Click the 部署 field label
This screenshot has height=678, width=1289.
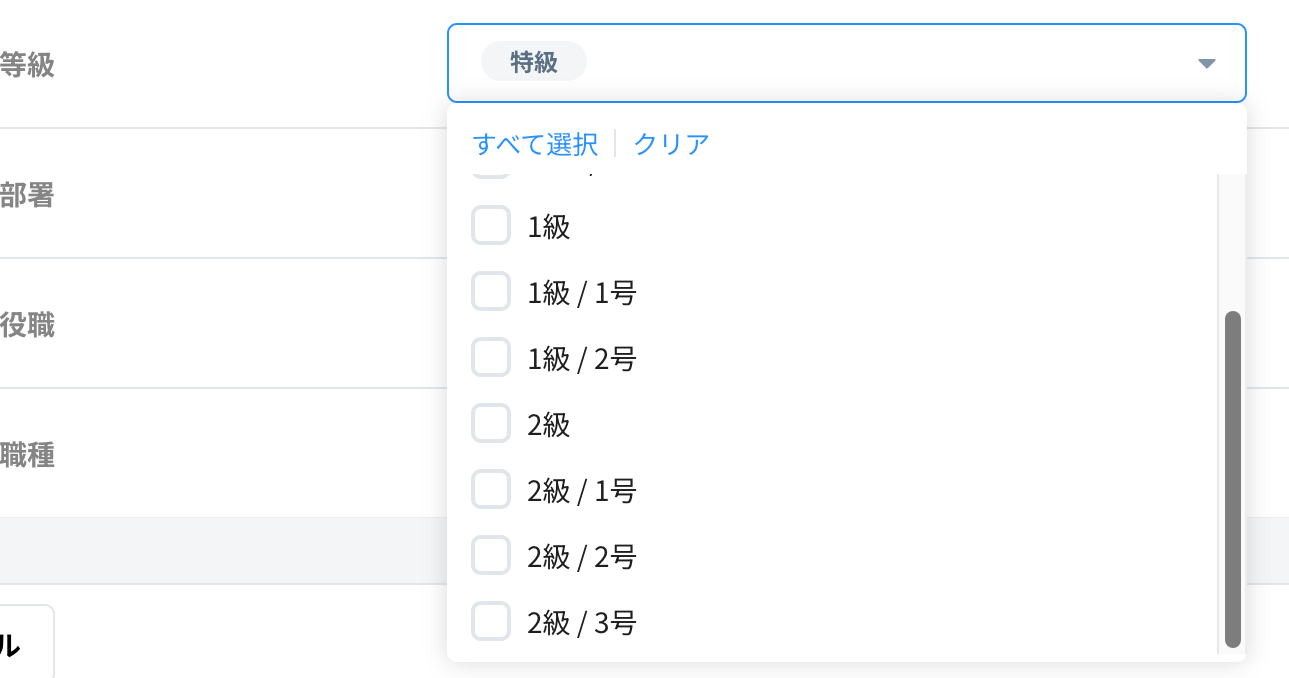[x=27, y=195]
